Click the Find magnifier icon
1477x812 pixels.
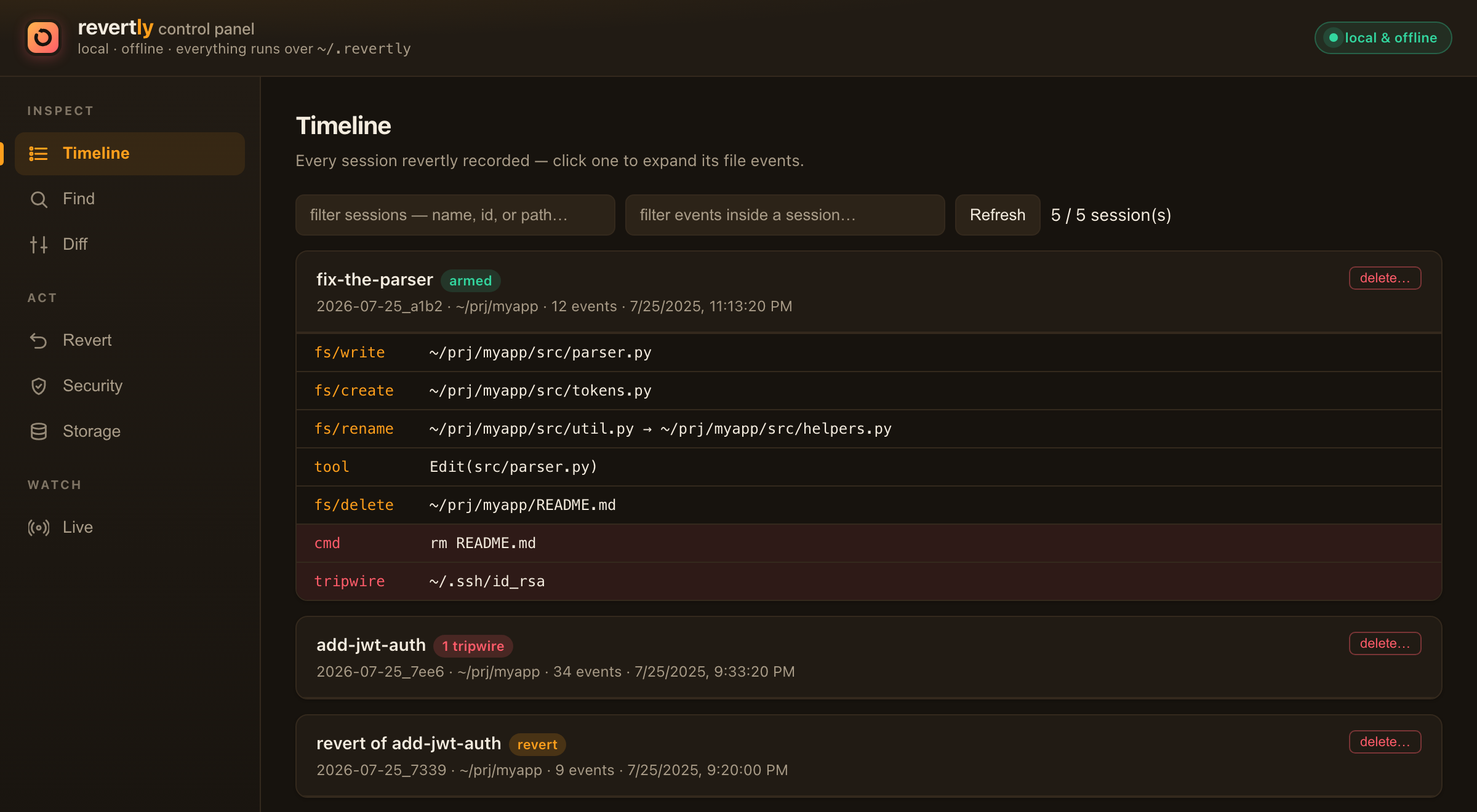coord(39,199)
